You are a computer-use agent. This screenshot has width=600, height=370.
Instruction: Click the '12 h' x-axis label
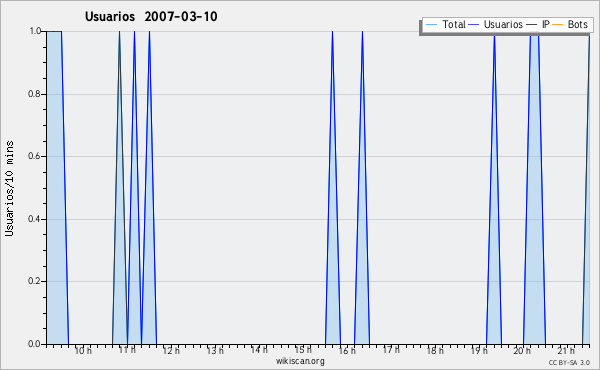pos(171,350)
